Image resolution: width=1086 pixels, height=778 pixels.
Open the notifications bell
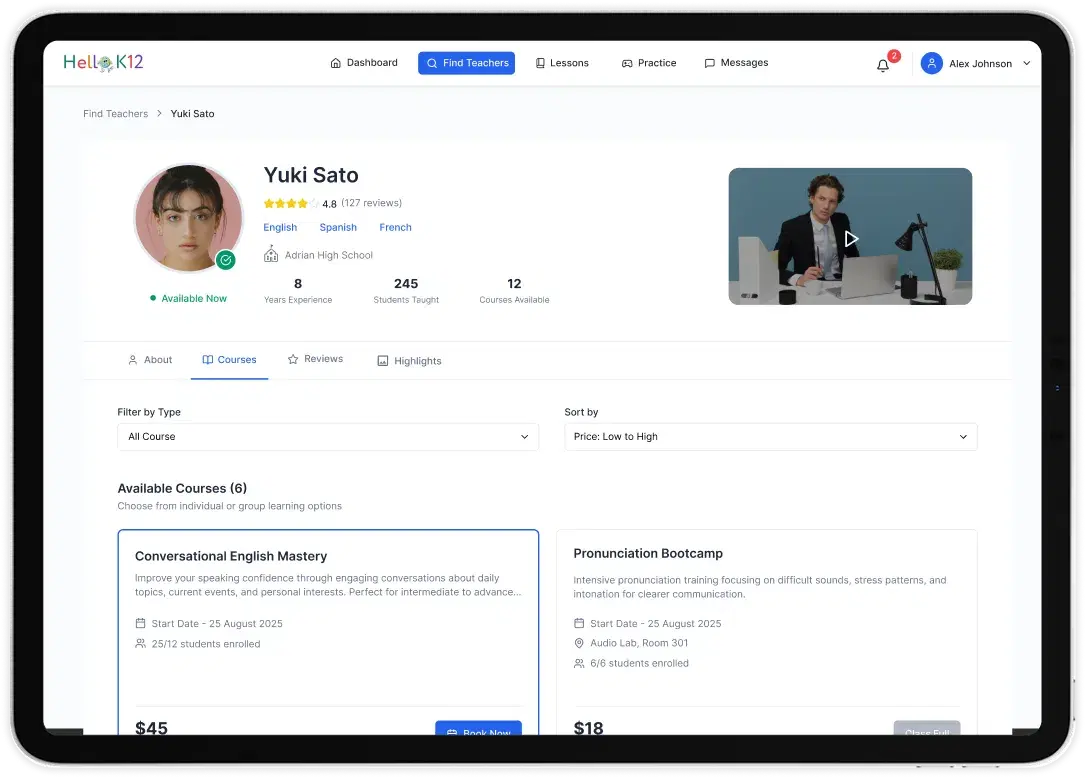click(x=882, y=65)
